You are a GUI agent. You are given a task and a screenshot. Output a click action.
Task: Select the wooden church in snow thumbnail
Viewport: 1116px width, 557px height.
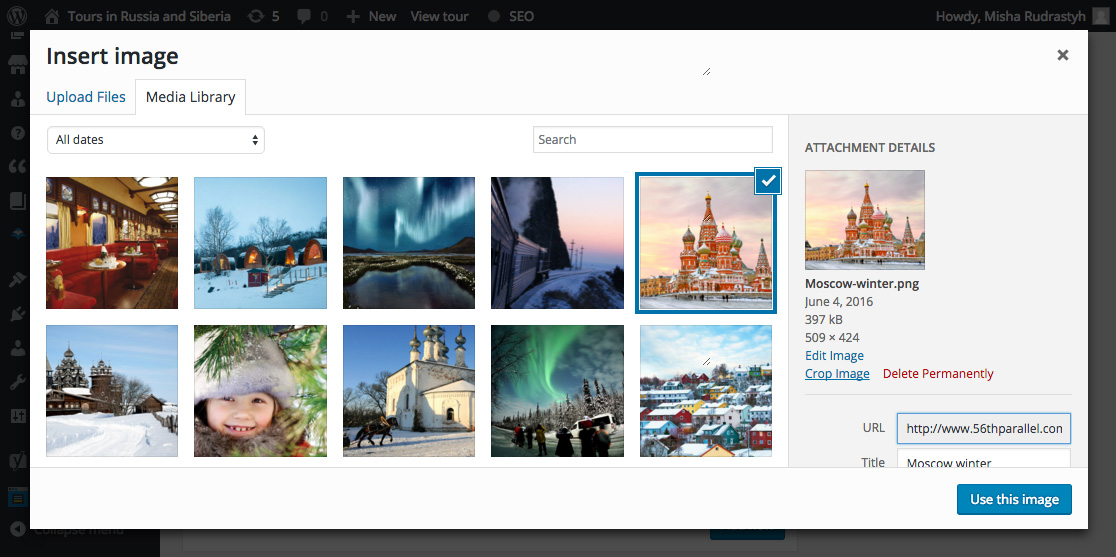tap(112, 391)
